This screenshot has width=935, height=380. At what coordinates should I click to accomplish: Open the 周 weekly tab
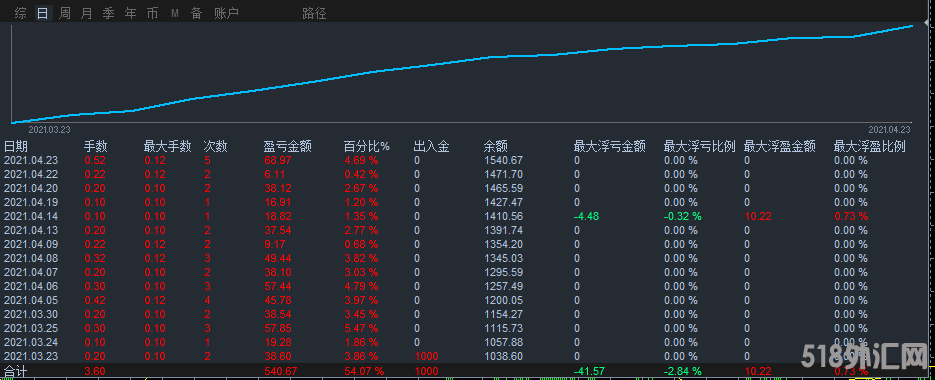point(64,13)
